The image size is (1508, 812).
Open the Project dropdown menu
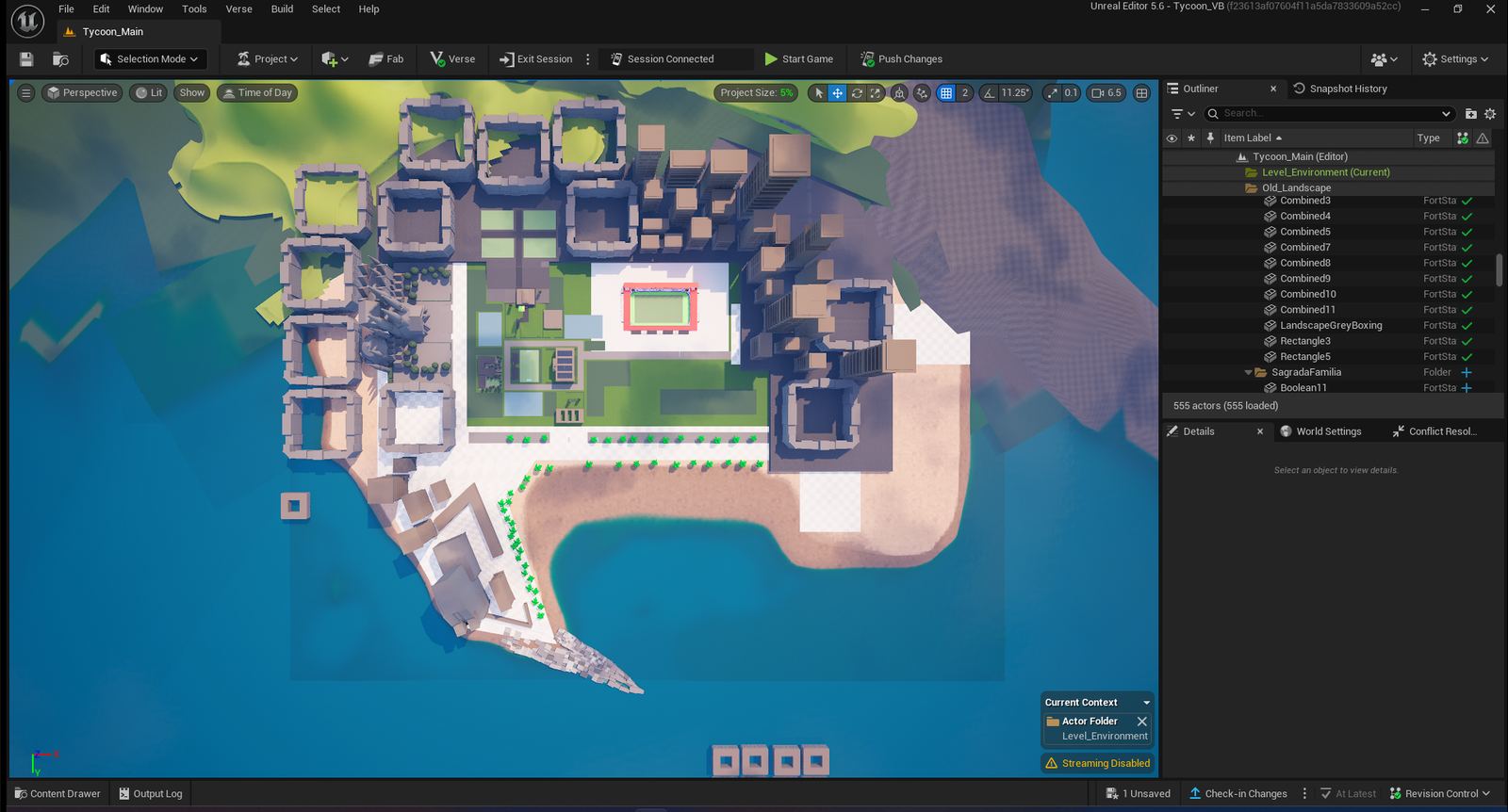(x=268, y=59)
